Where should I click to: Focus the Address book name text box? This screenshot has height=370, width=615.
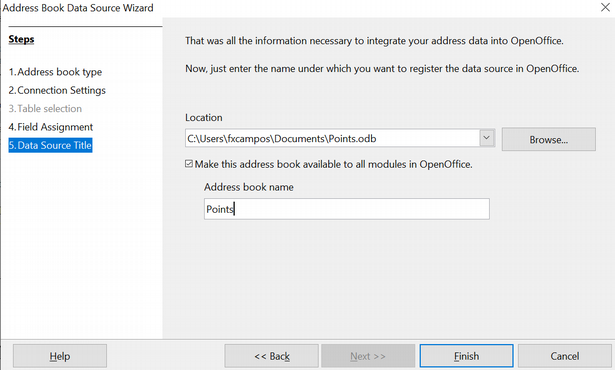click(x=346, y=209)
